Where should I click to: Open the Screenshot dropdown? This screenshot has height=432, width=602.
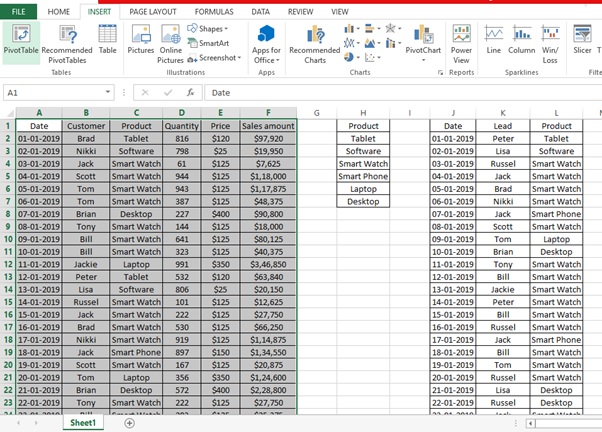216,58
